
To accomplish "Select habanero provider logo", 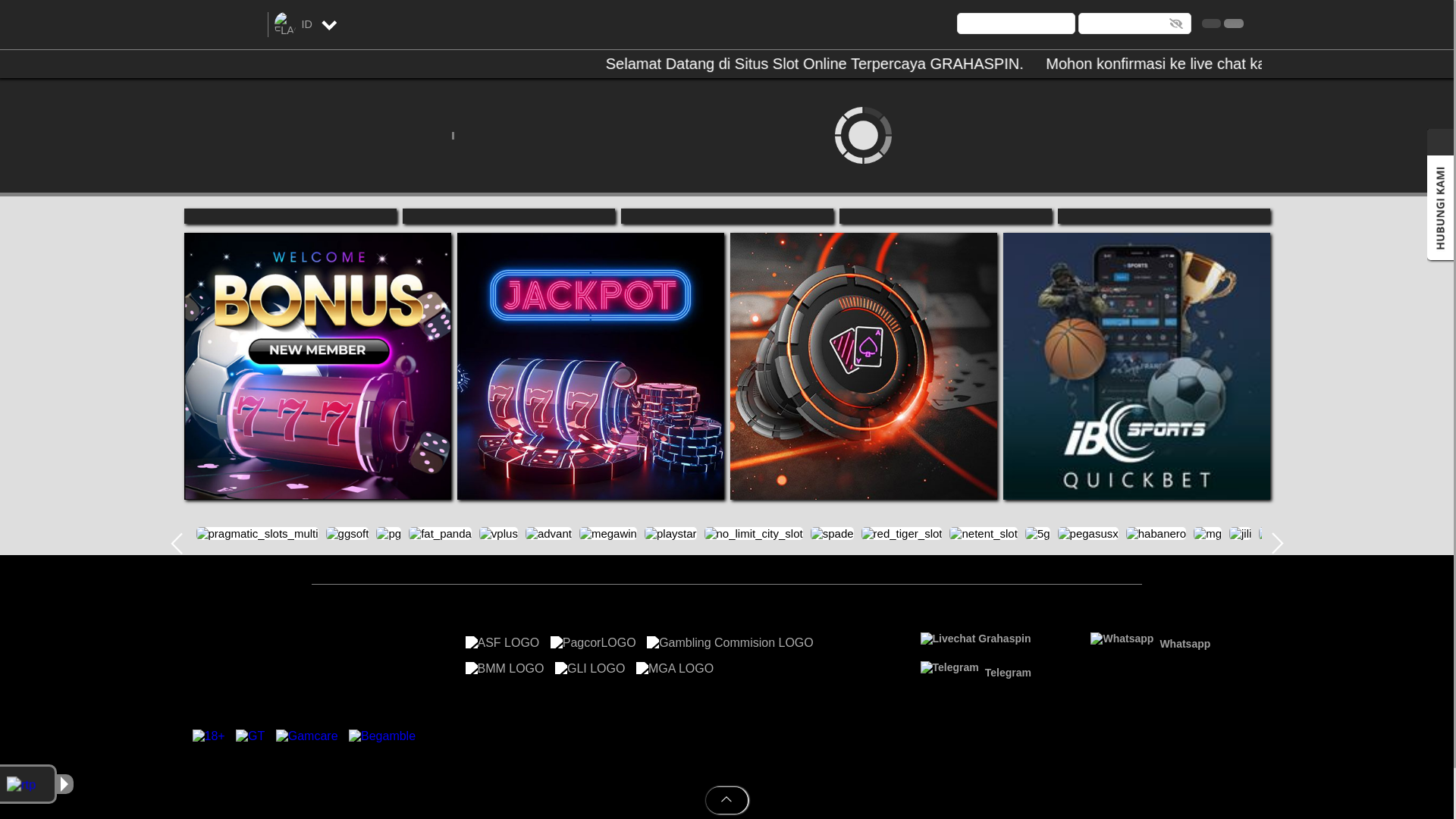I will tap(1156, 534).
